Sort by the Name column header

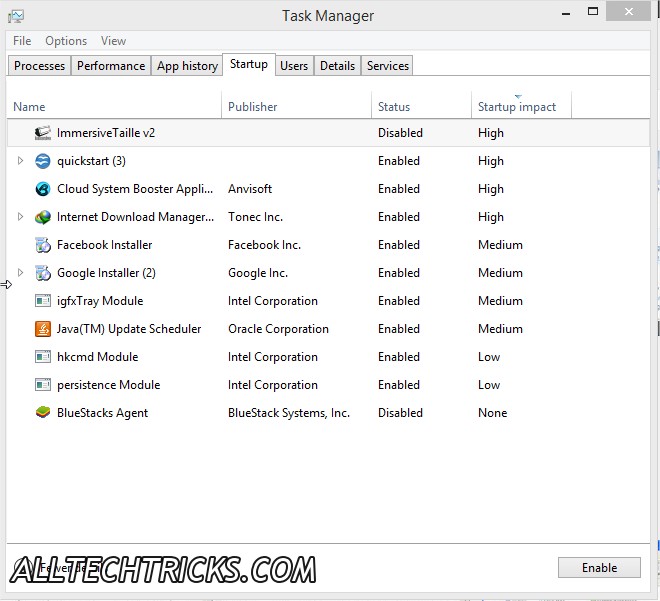tap(114, 106)
